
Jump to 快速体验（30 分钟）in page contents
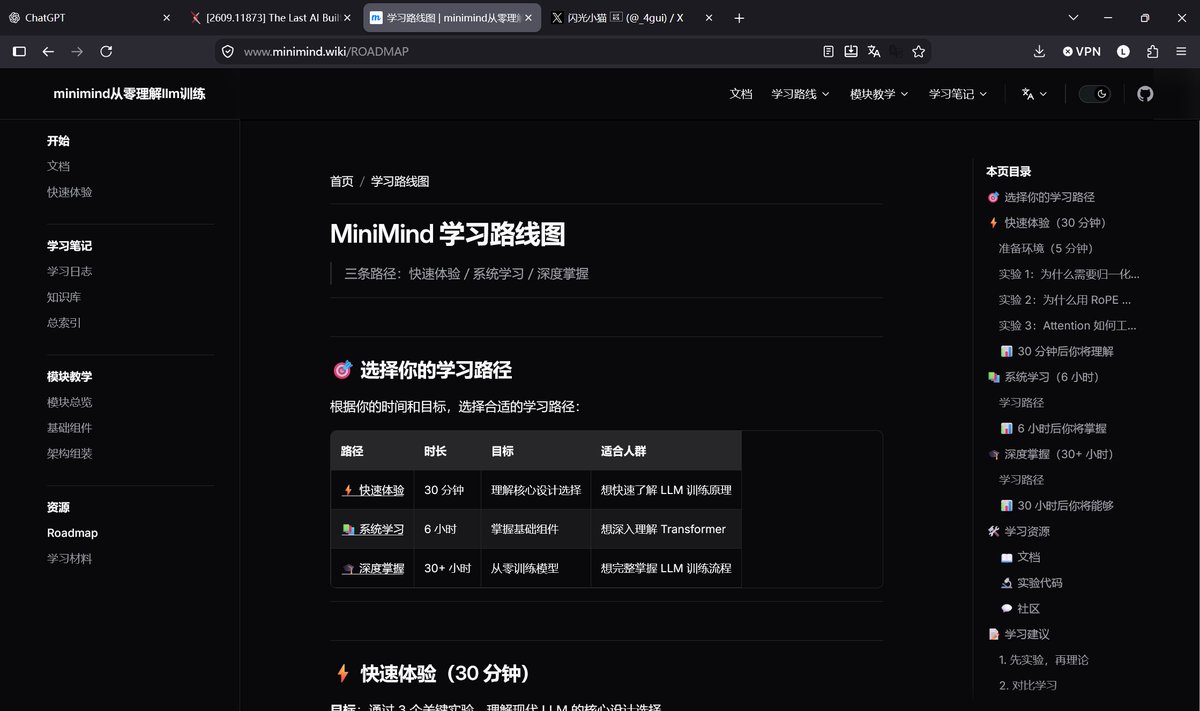1046,223
